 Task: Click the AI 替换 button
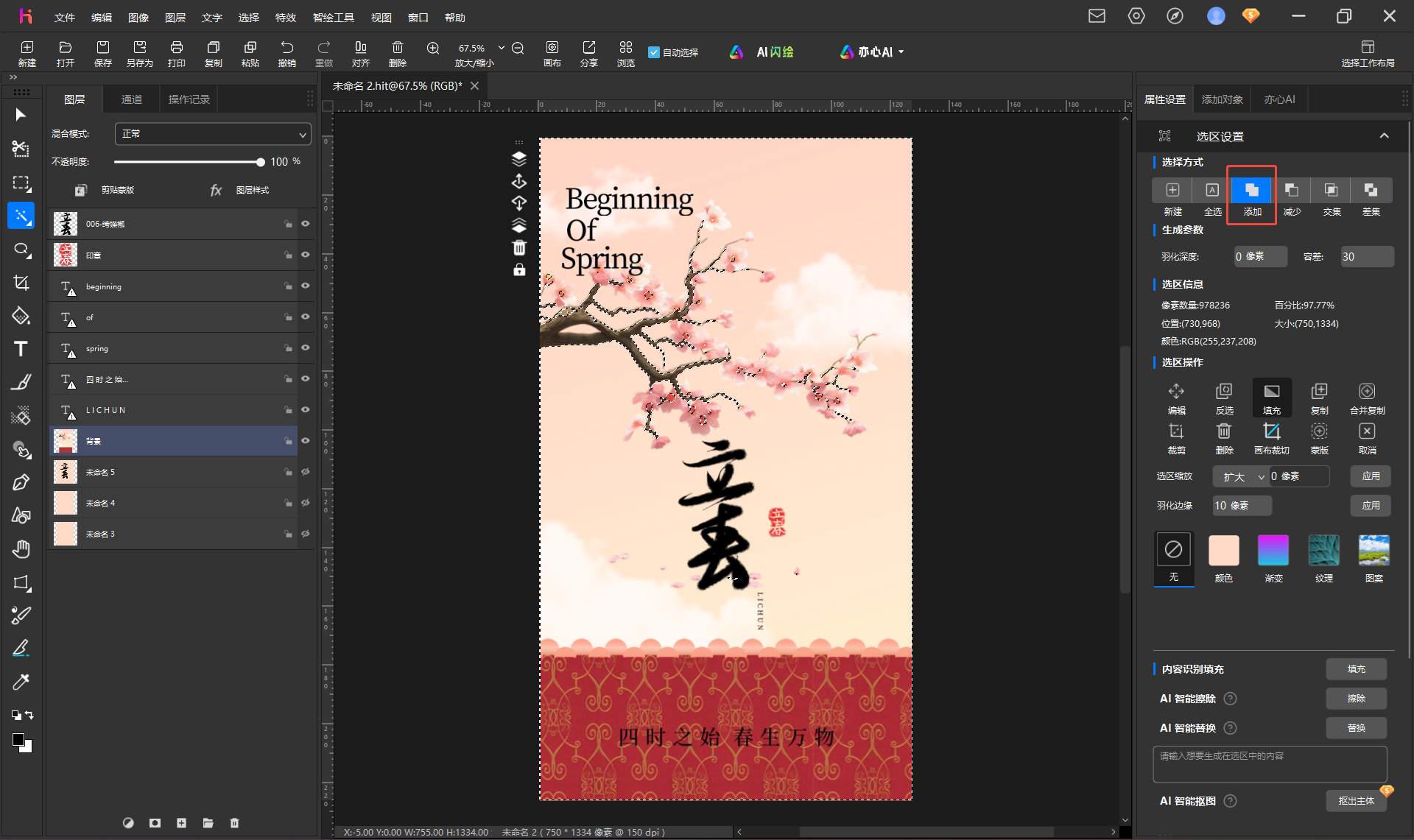1357,728
